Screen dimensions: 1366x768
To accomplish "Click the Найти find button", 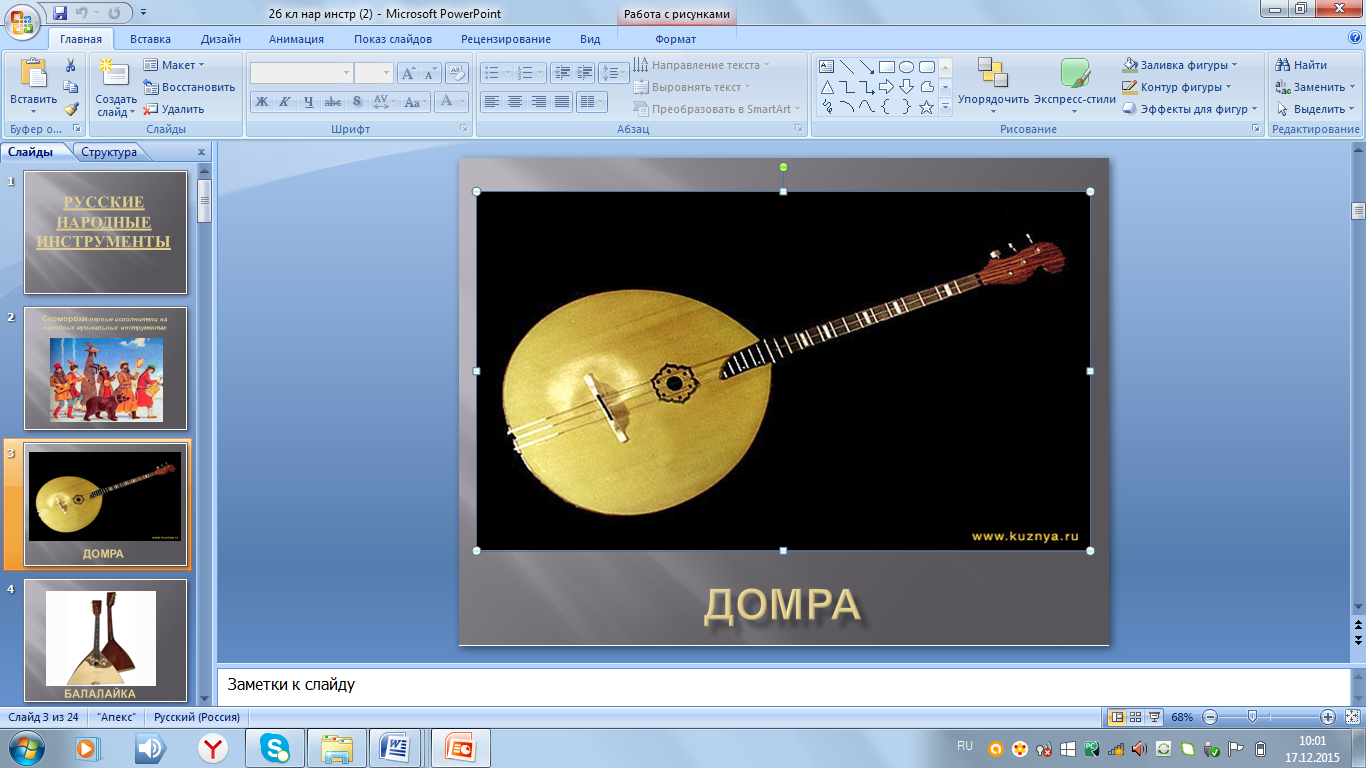I will (x=1301, y=65).
